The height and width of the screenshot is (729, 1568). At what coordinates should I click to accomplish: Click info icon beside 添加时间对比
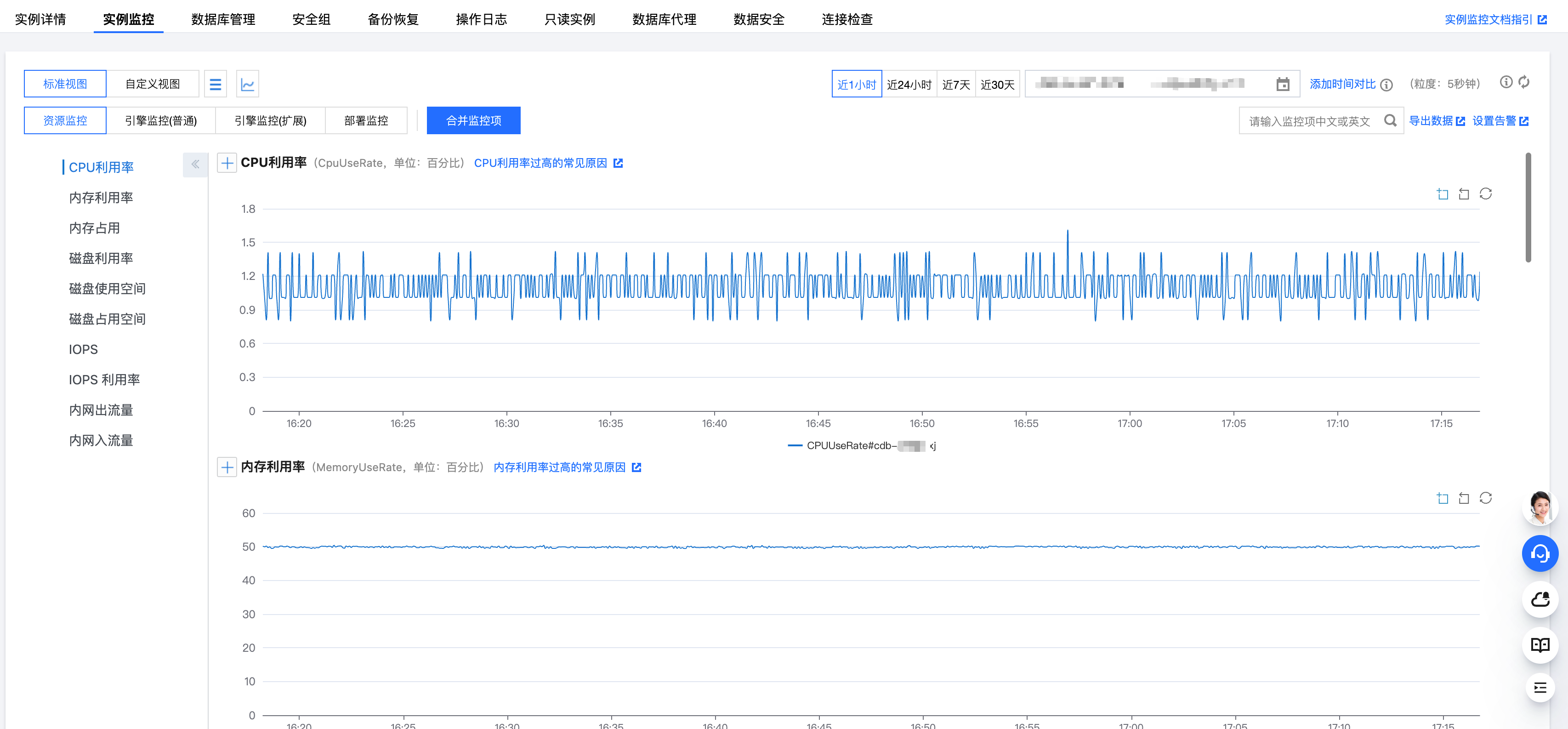point(1386,85)
